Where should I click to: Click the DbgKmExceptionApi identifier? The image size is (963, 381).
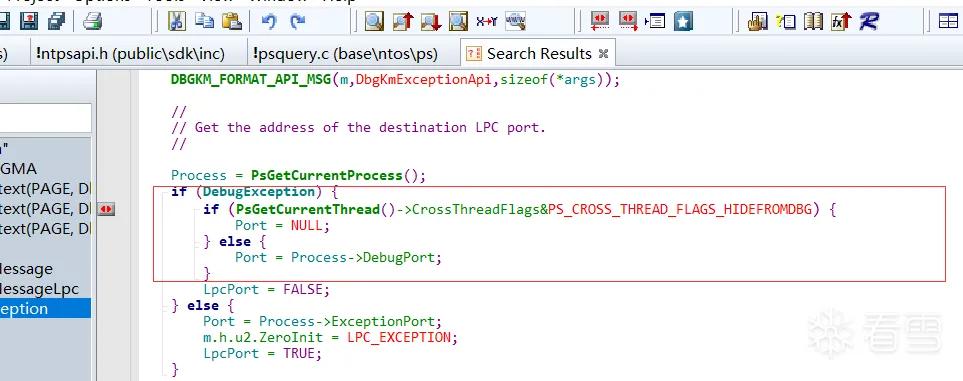coord(423,80)
